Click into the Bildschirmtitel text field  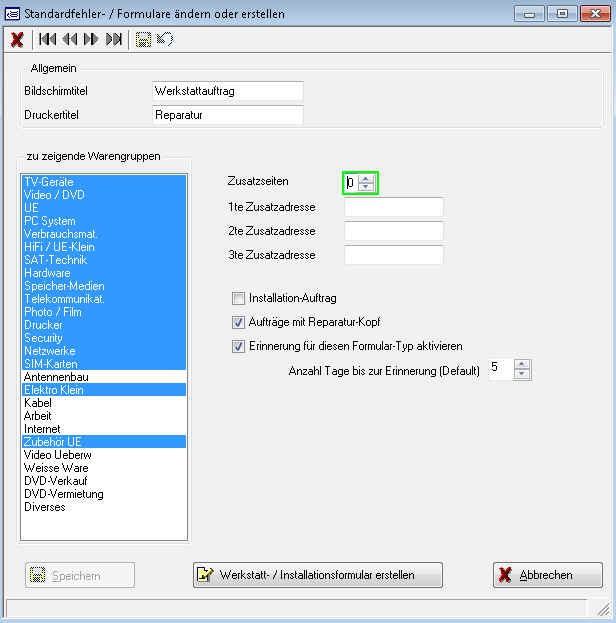click(x=226, y=91)
